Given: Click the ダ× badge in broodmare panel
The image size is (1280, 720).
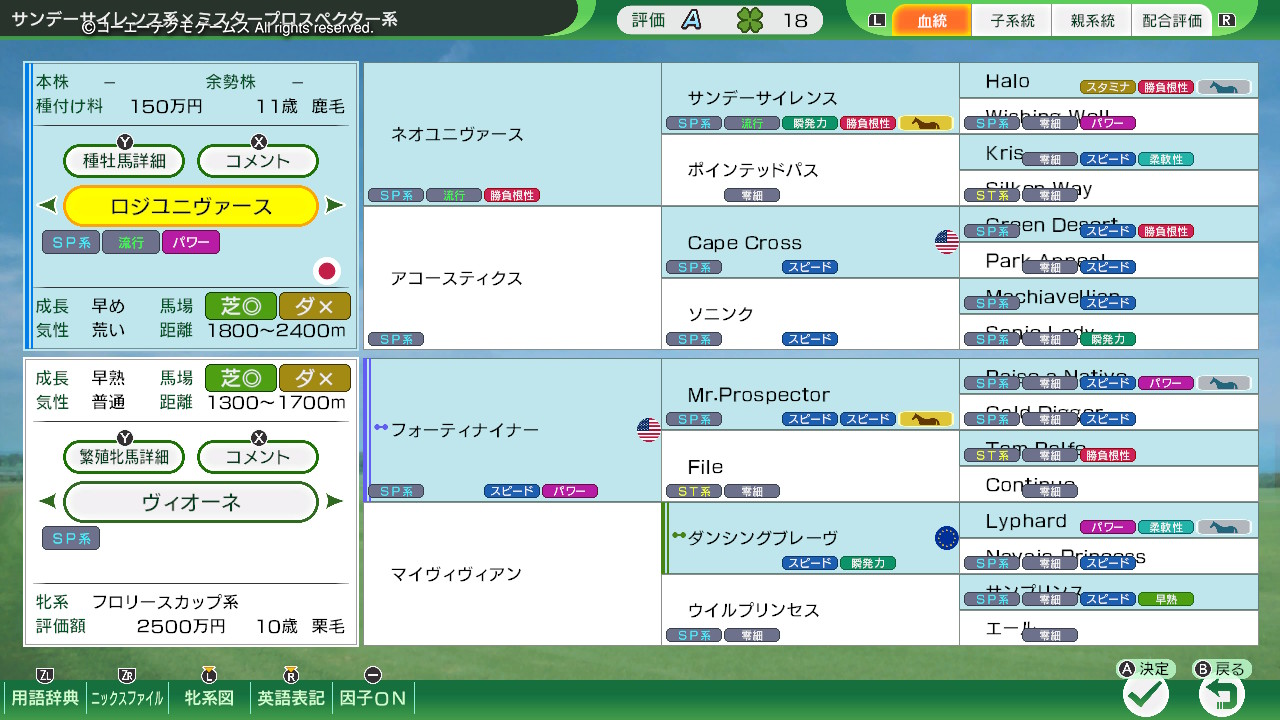Looking at the screenshot, I should click(315, 378).
